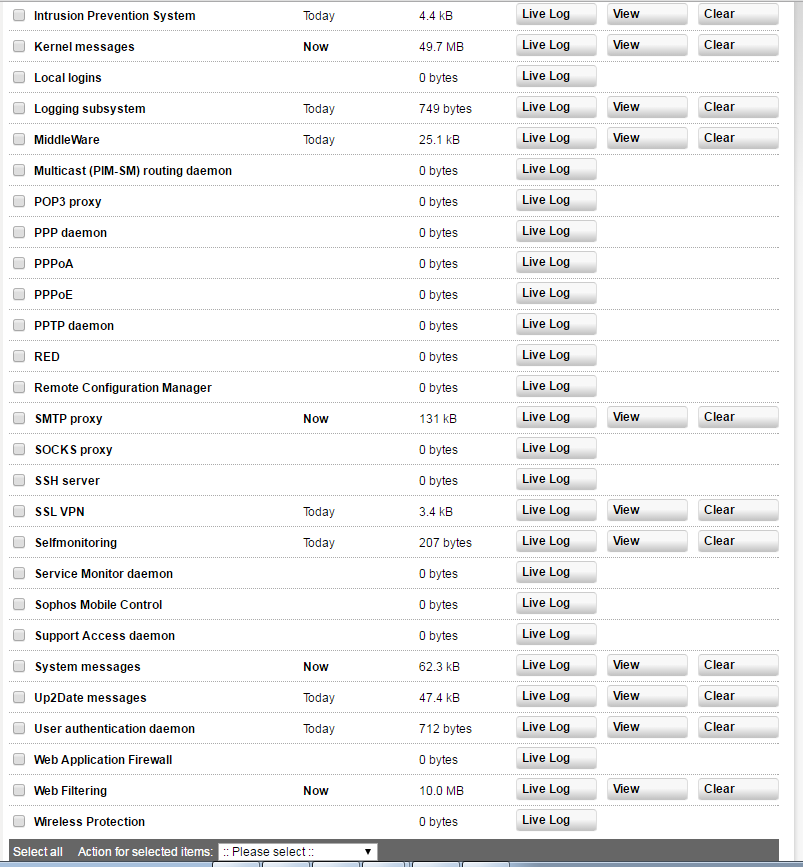This screenshot has height=867, width=803.
Task: Clear the SSL VPN log
Action: tap(738, 510)
